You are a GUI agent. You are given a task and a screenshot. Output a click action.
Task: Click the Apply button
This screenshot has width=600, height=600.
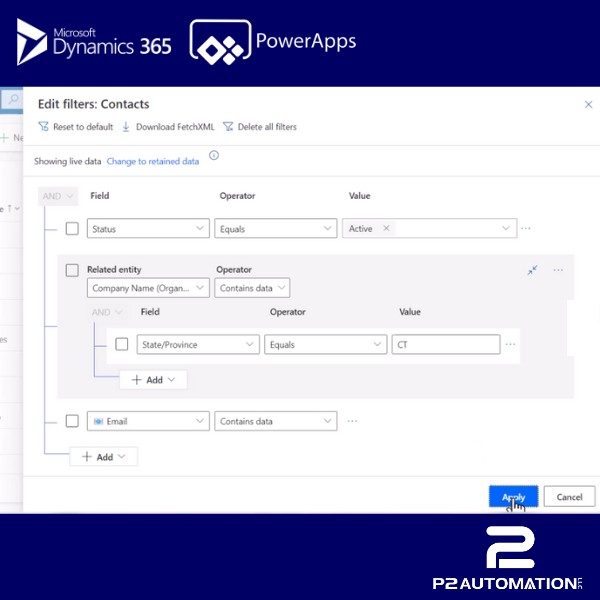pyautogui.click(x=514, y=497)
